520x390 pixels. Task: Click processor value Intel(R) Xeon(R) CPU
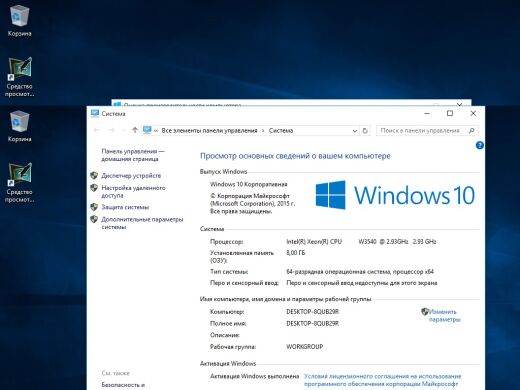[x=314, y=242]
